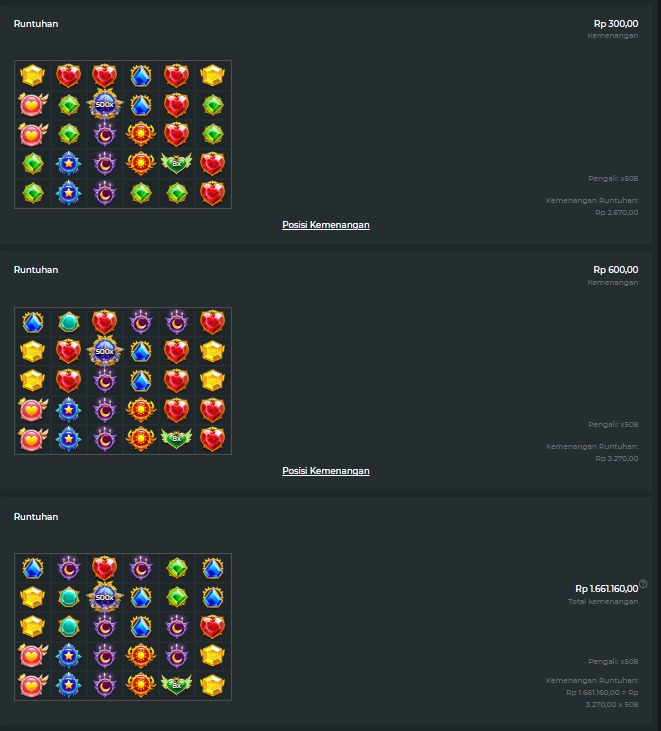
Task: Click the first Runtuhan heading
Action: (x=36, y=24)
